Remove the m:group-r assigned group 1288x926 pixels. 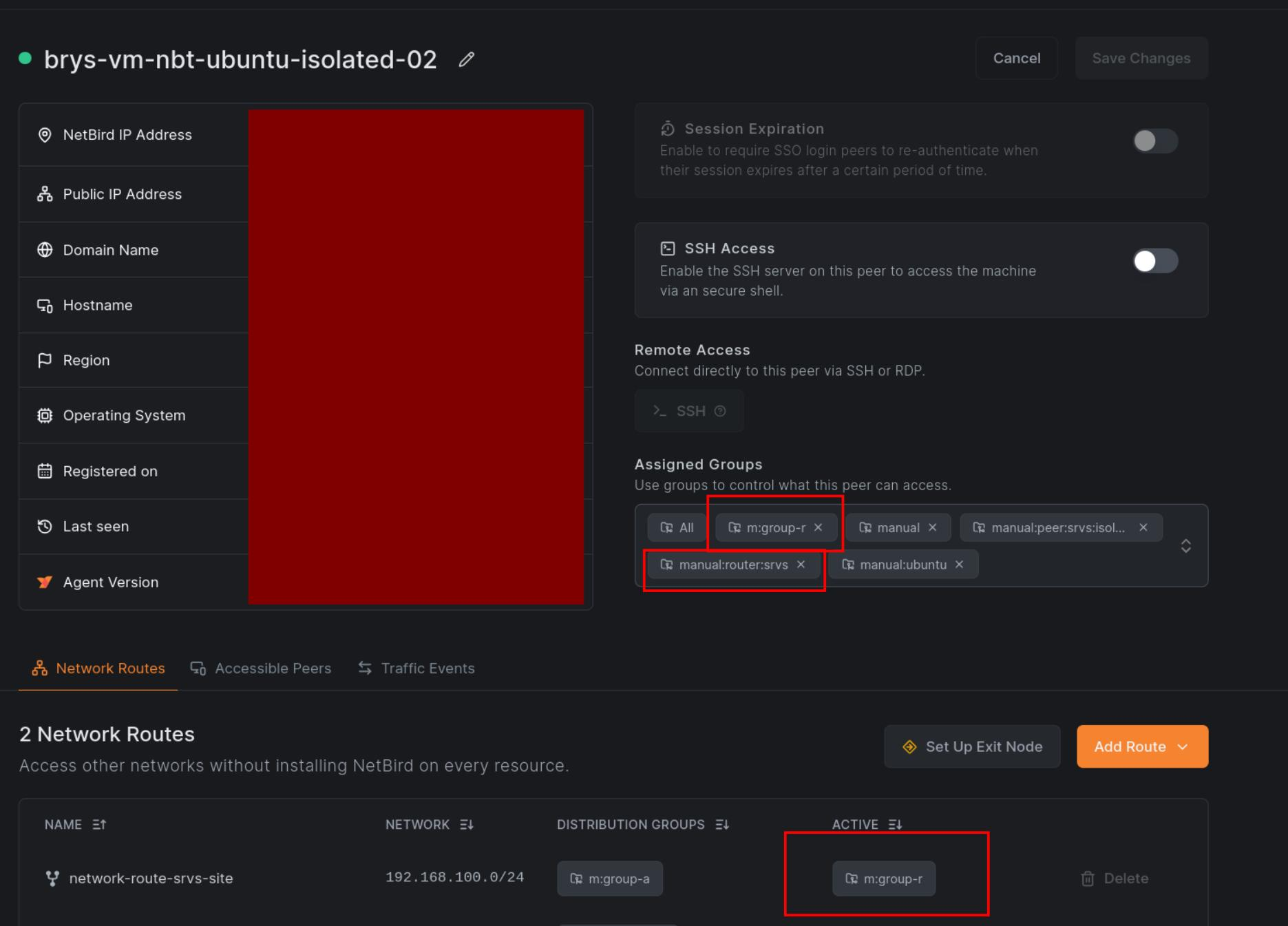coord(818,527)
